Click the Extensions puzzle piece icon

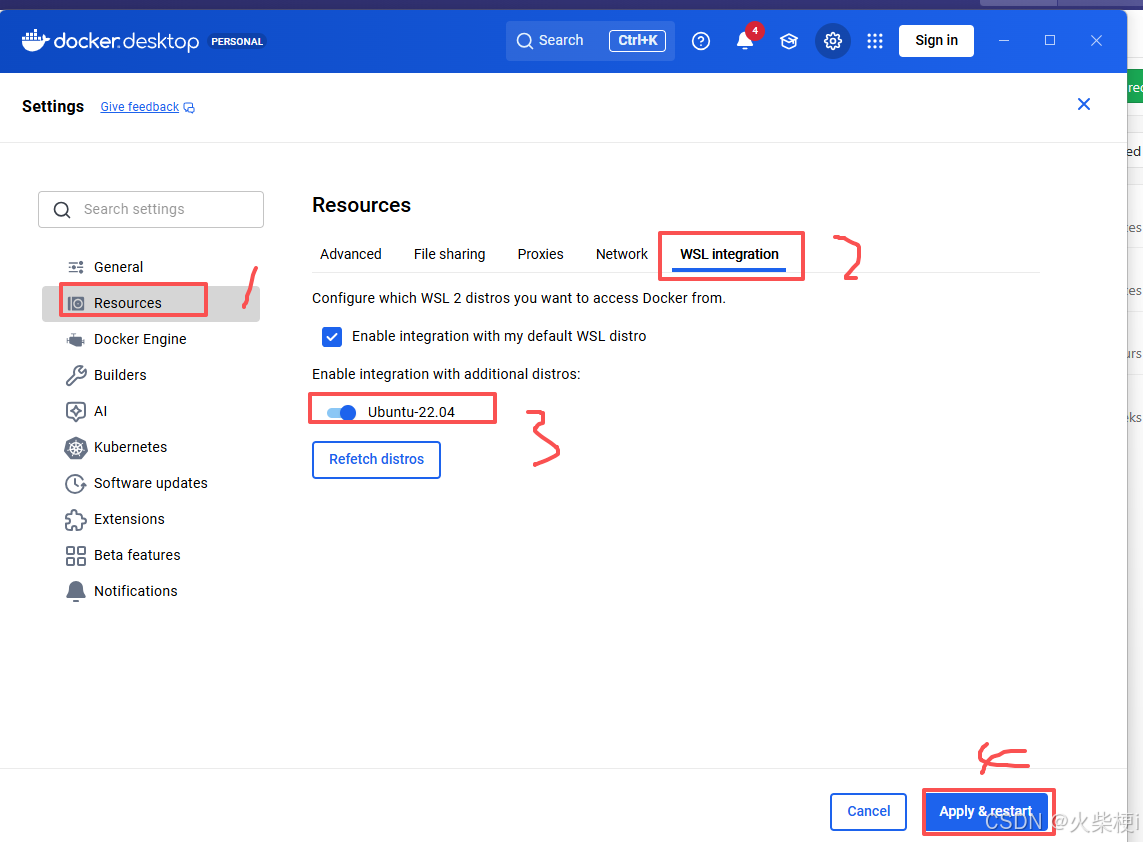click(76, 519)
